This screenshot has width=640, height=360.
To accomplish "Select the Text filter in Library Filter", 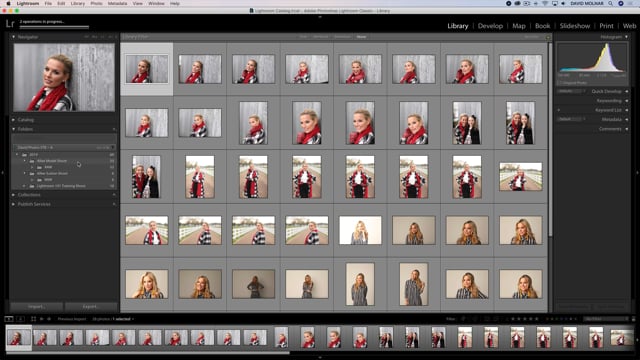I will coord(303,37).
